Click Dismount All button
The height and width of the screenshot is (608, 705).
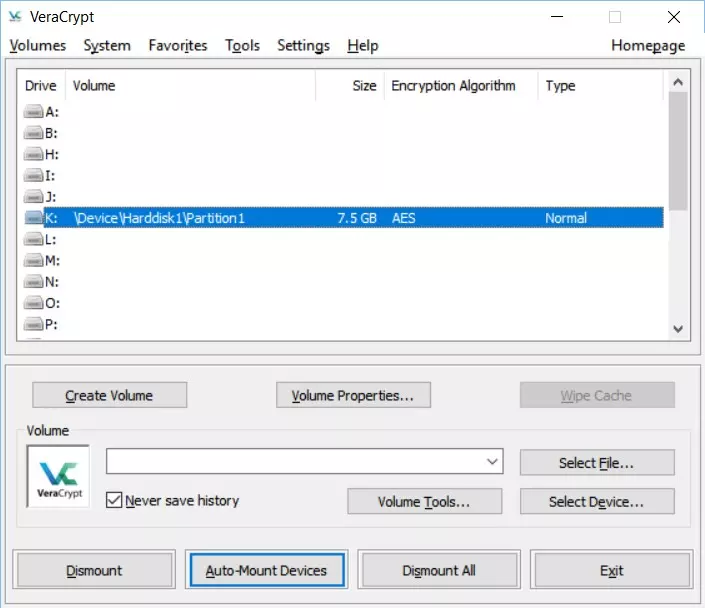point(439,570)
